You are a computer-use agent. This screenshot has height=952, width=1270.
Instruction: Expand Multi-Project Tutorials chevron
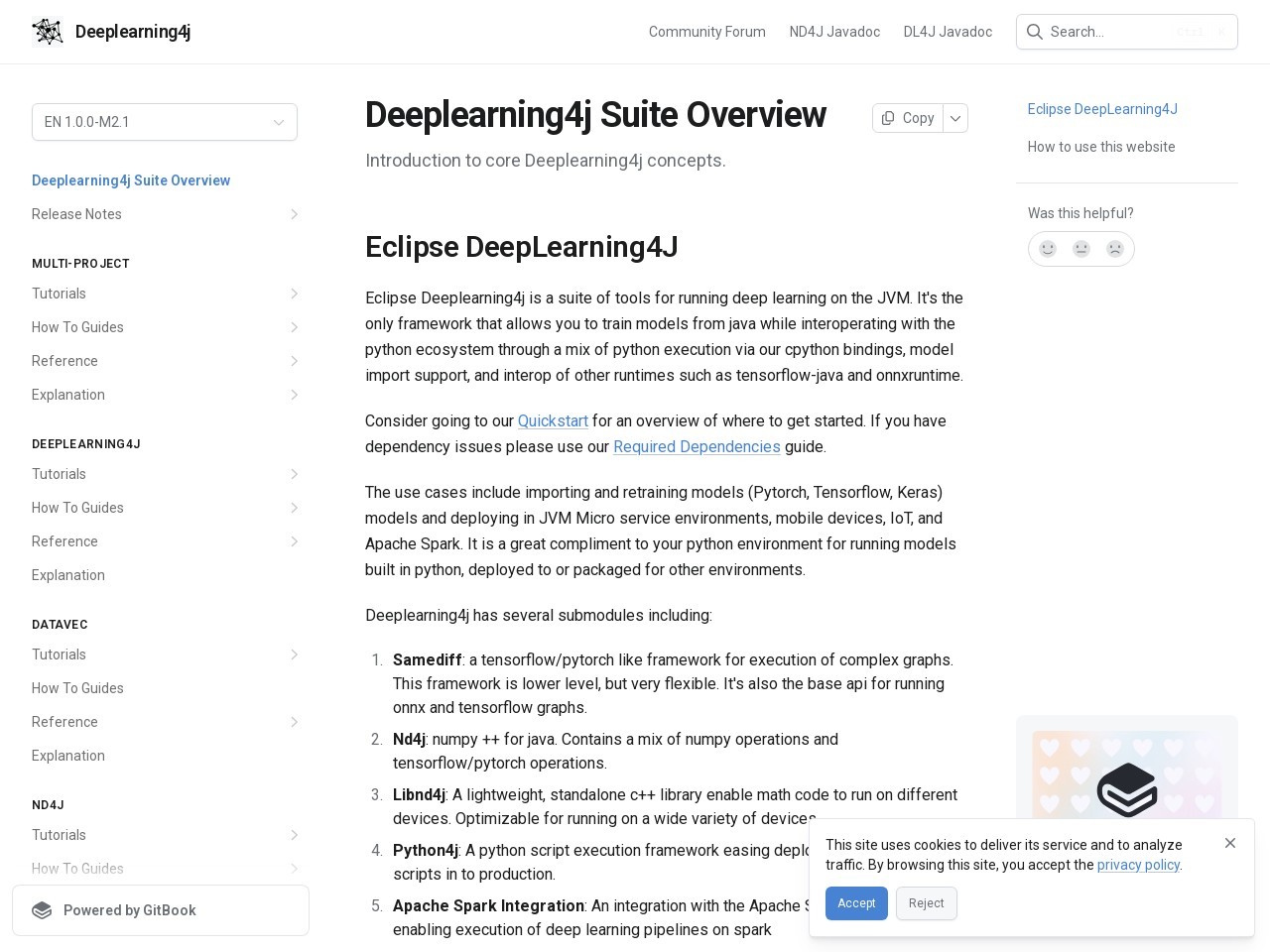point(294,294)
